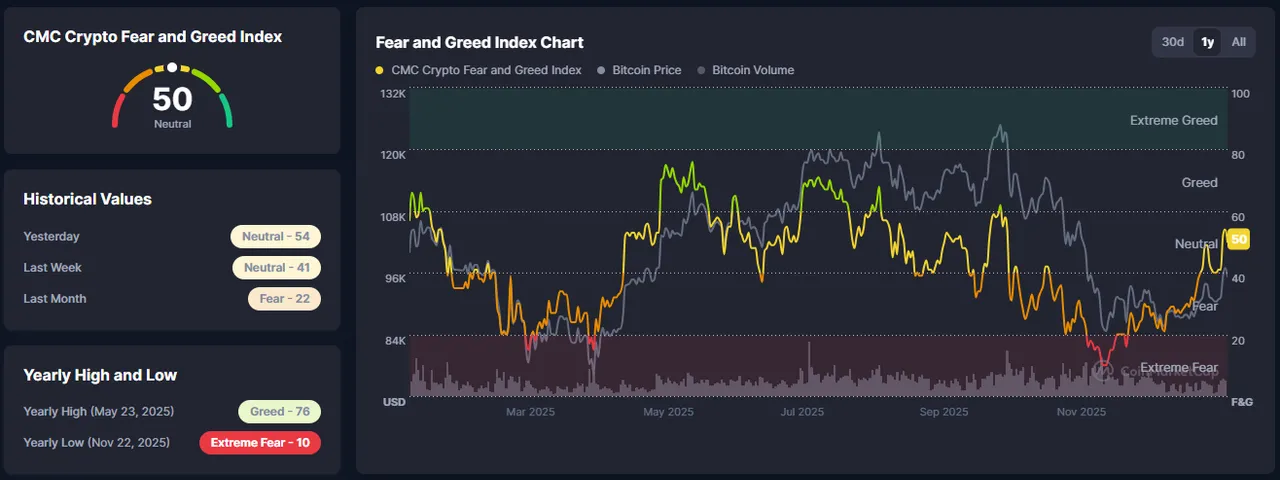Click the CoinMarketCap watermark logo

tap(1103, 370)
